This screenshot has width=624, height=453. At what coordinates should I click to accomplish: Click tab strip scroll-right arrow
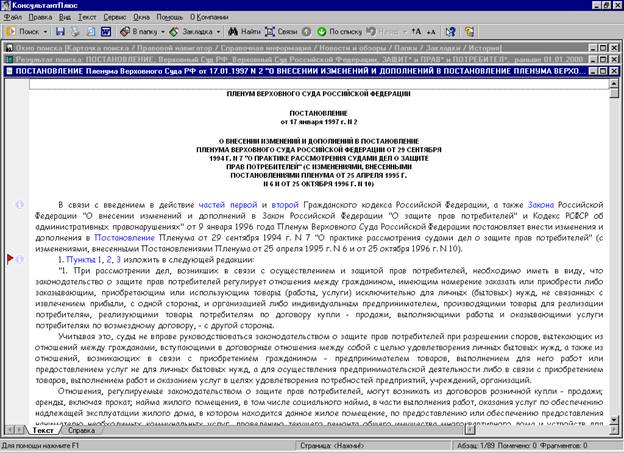[20, 430]
